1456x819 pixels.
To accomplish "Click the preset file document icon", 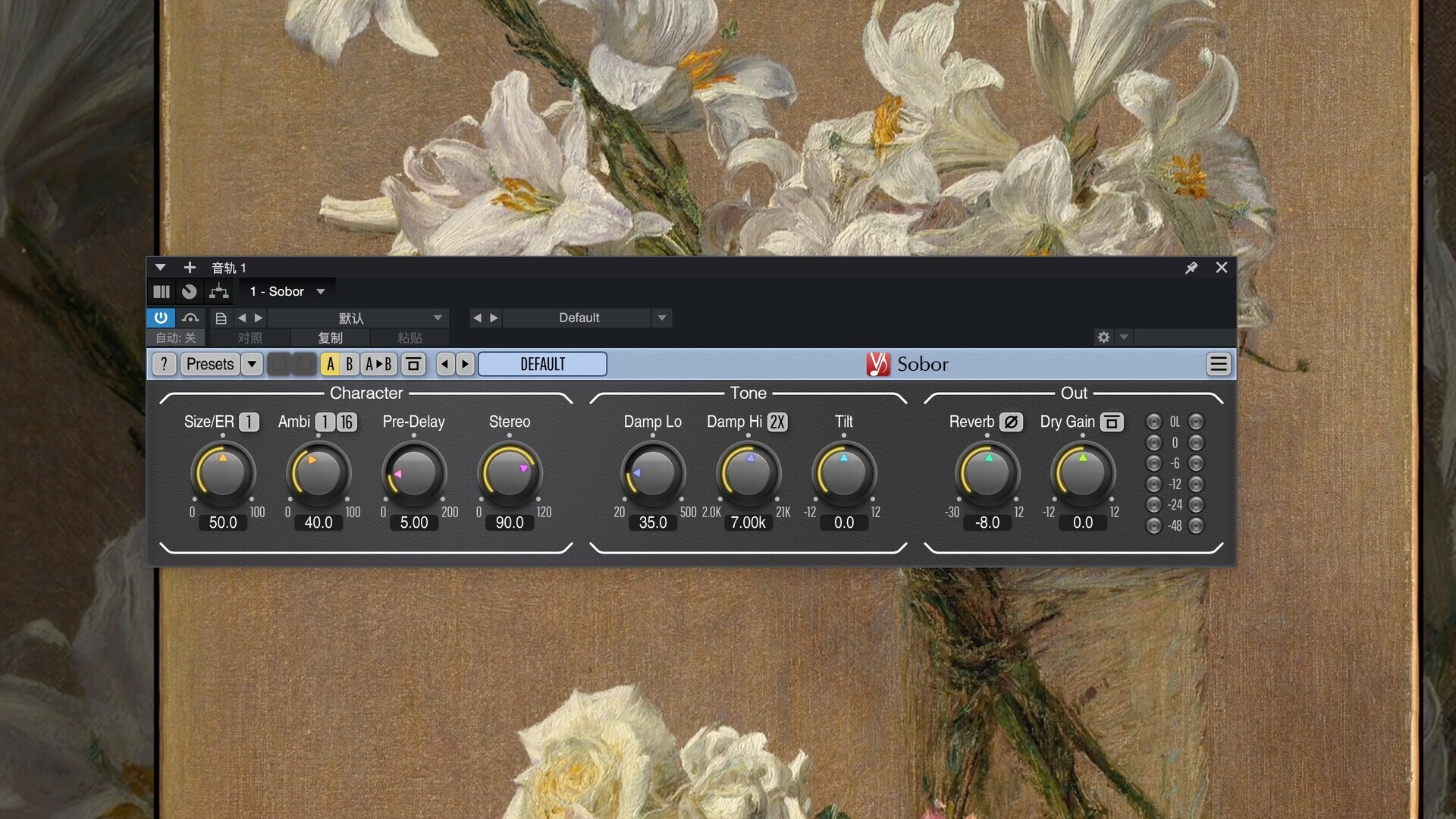I will pos(221,318).
